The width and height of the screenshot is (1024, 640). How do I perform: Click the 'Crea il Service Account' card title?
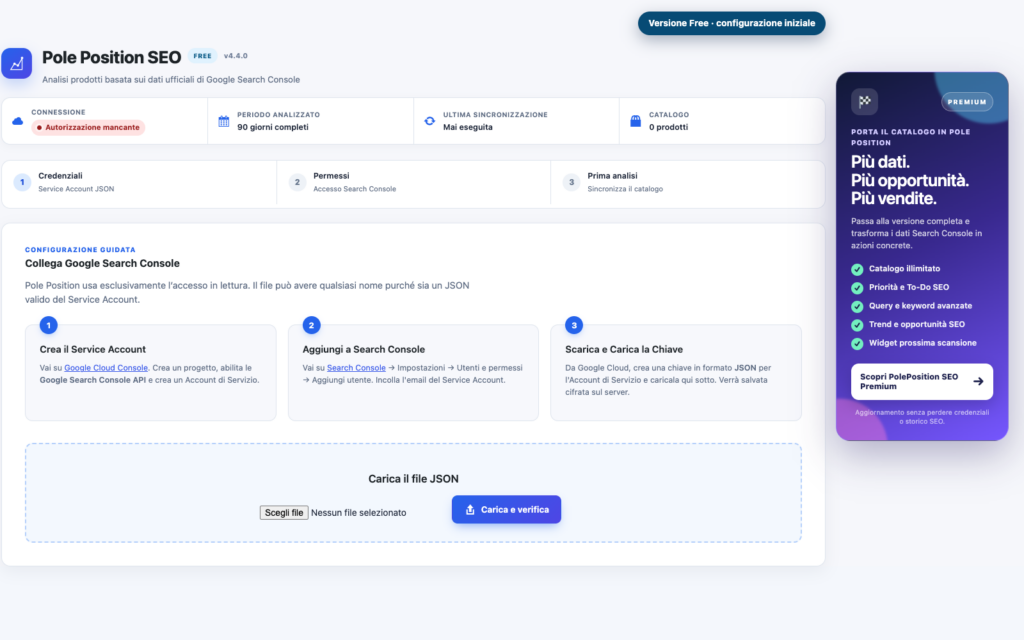pos(93,349)
